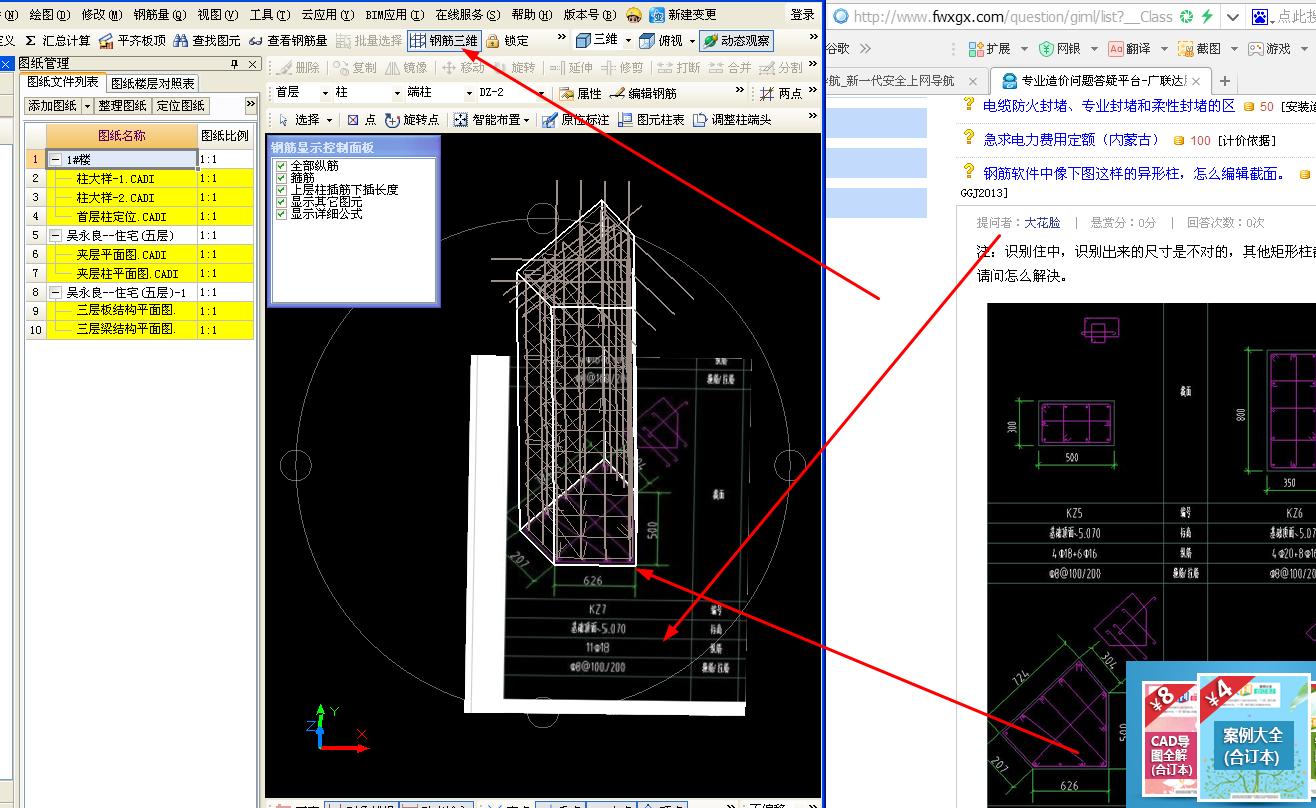Viewport: 1316px width, 808px height.
Task: Open 图元柱表 element column table
Action: click(x=651, y=119)
